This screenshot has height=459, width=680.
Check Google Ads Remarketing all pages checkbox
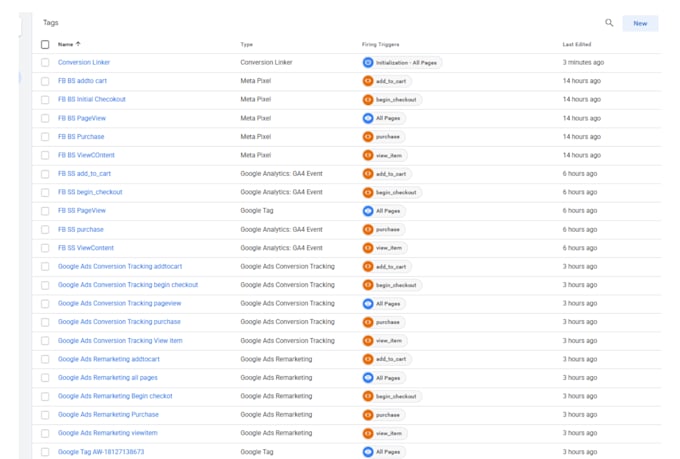(x=45, y=378)
